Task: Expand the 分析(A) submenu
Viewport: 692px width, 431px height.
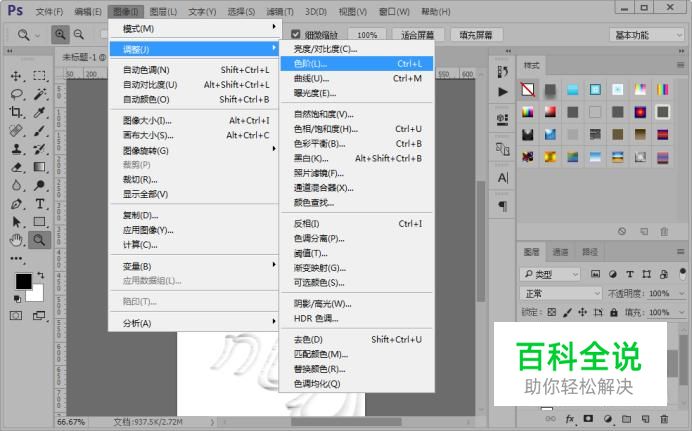Action: [194, 323]
